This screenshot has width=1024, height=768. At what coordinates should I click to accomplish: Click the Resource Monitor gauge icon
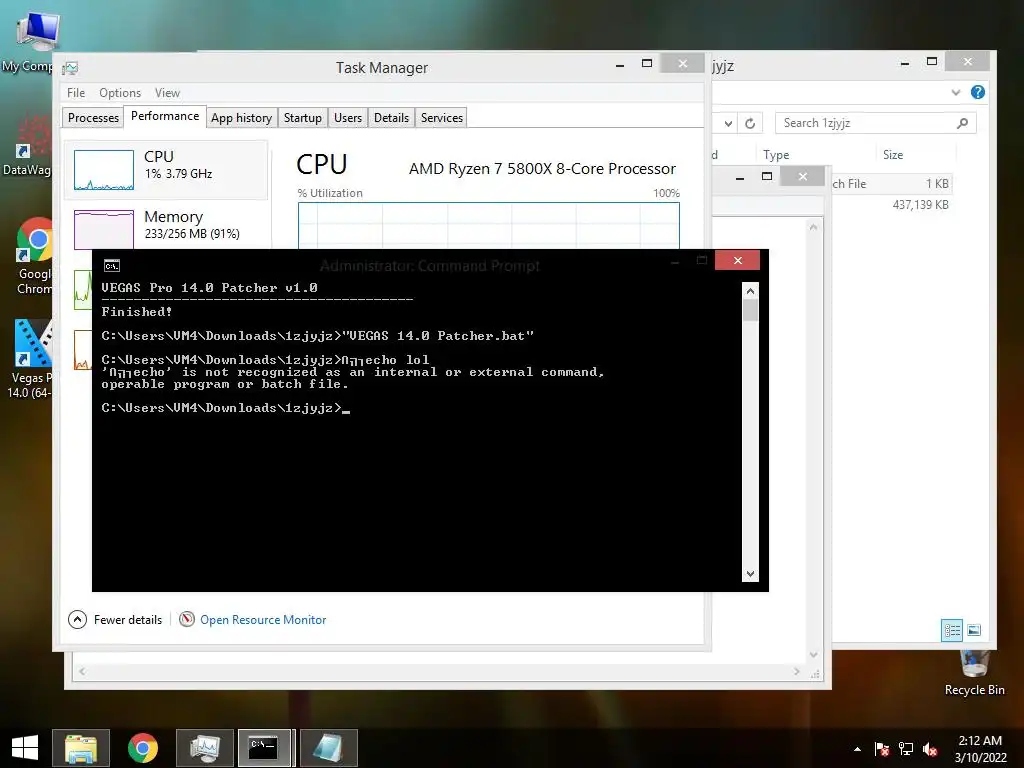pyautogui.click(x=187, y=618)
